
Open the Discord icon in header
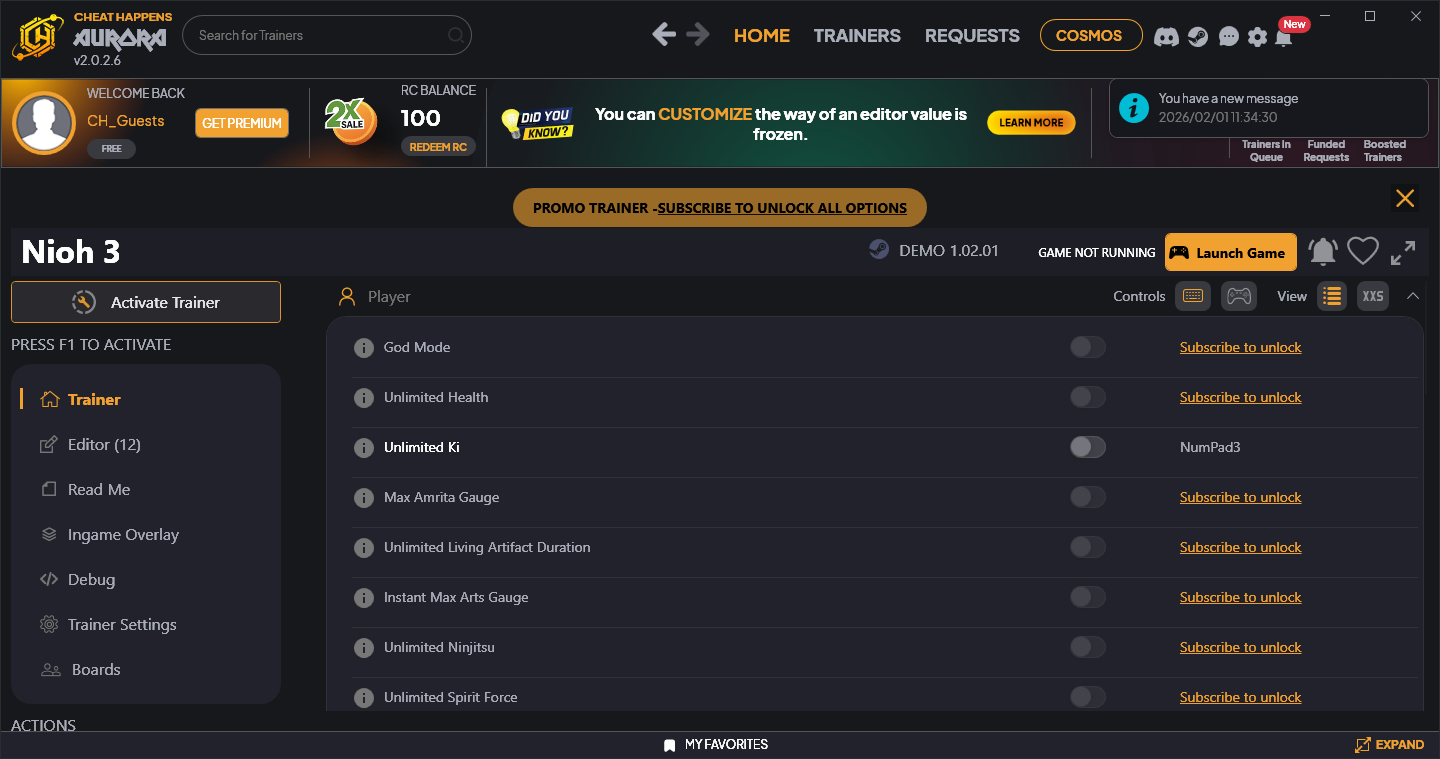click(1165, 36)
